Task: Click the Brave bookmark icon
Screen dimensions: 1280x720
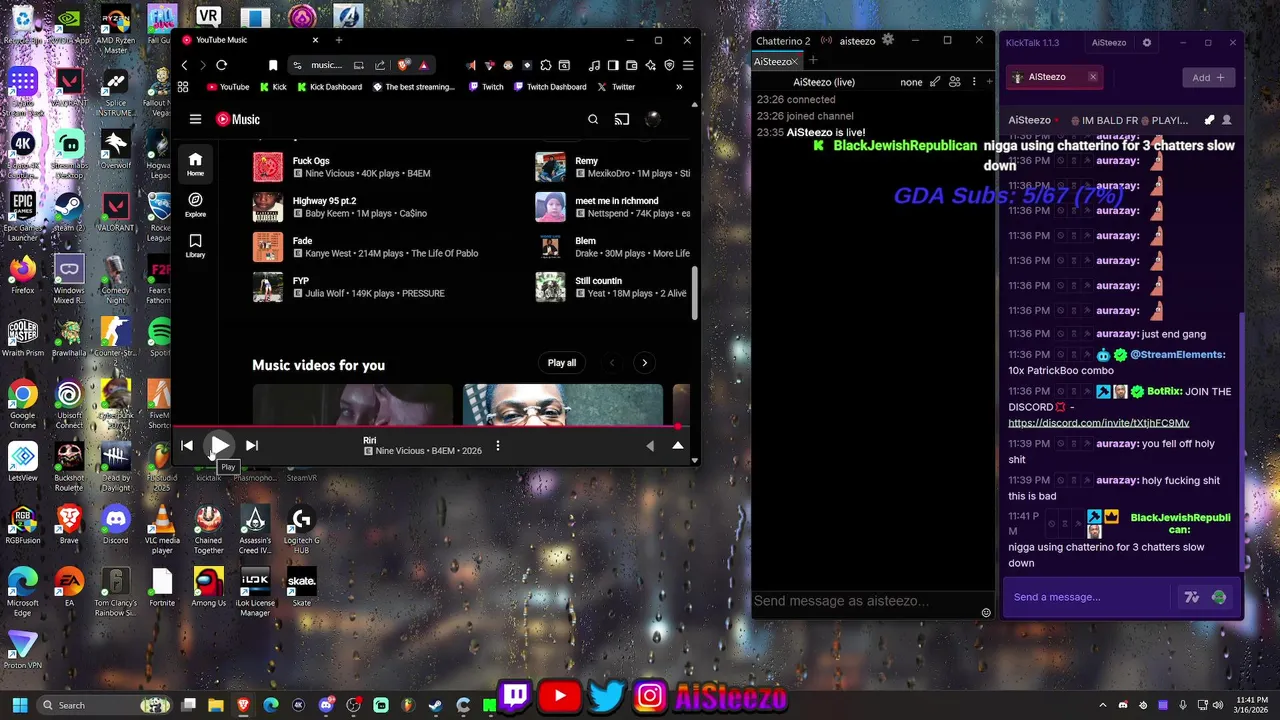Action: tap(273, 65)
